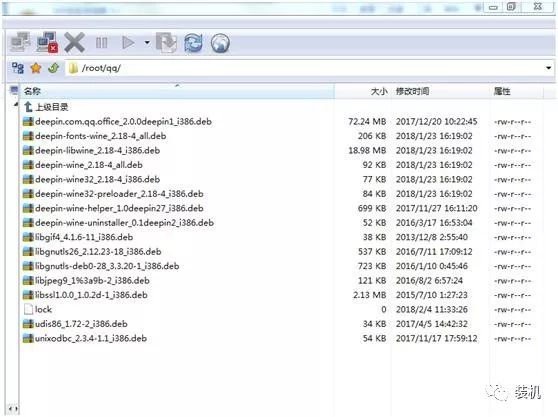
Task: Select the lock file name
Action: click(x=43, y=309)
